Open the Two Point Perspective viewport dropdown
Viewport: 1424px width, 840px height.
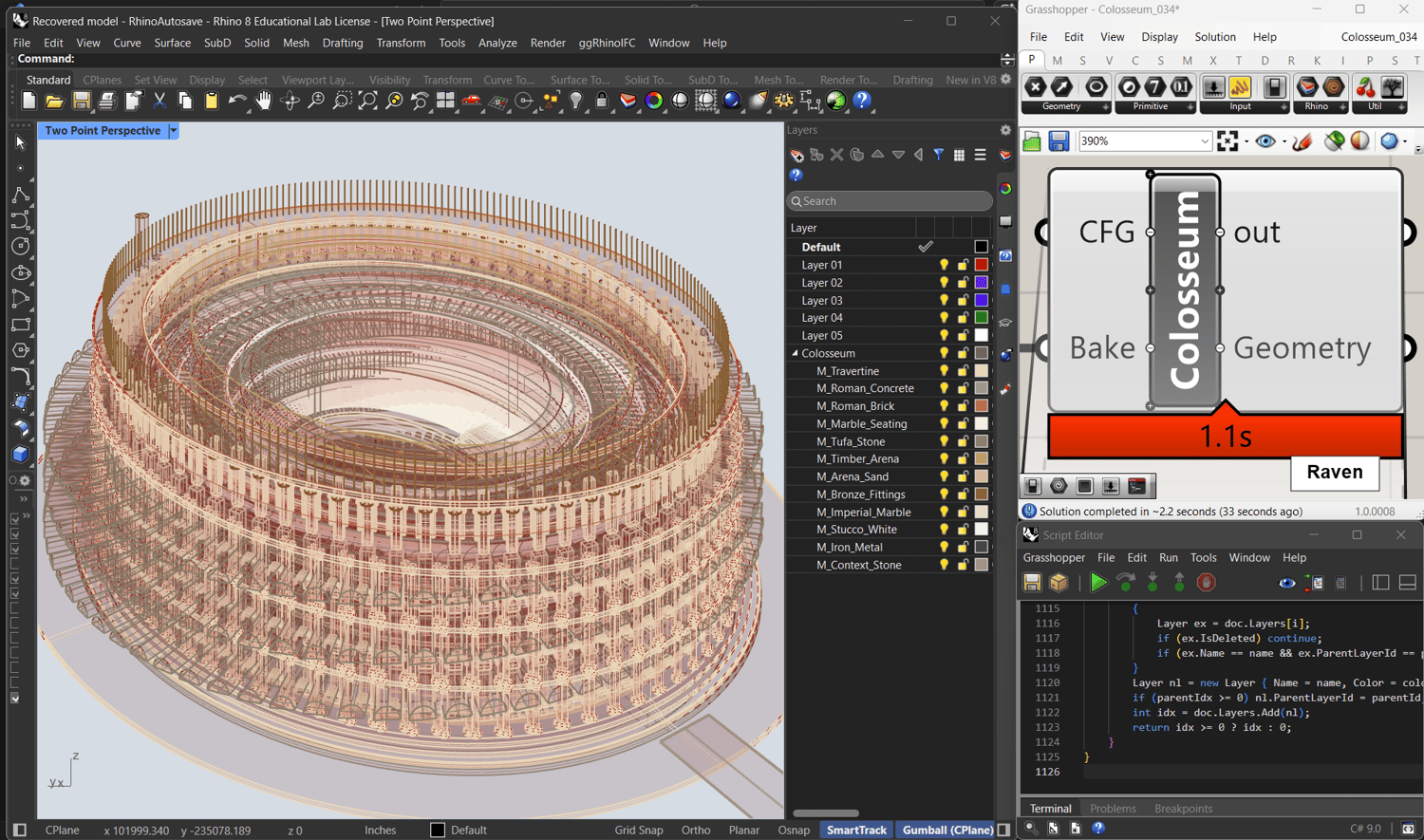coord(173,131)
